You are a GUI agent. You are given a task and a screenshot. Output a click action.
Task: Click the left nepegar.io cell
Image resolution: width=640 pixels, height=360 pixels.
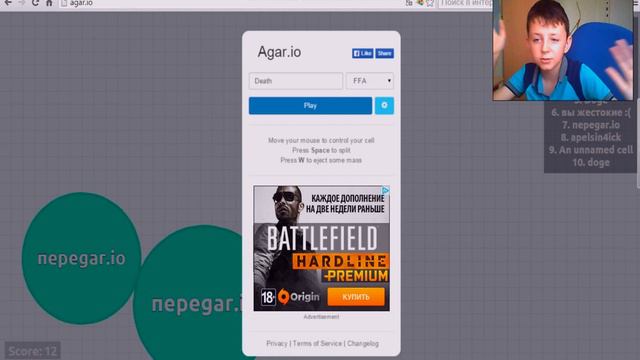(x=81, y=258)
